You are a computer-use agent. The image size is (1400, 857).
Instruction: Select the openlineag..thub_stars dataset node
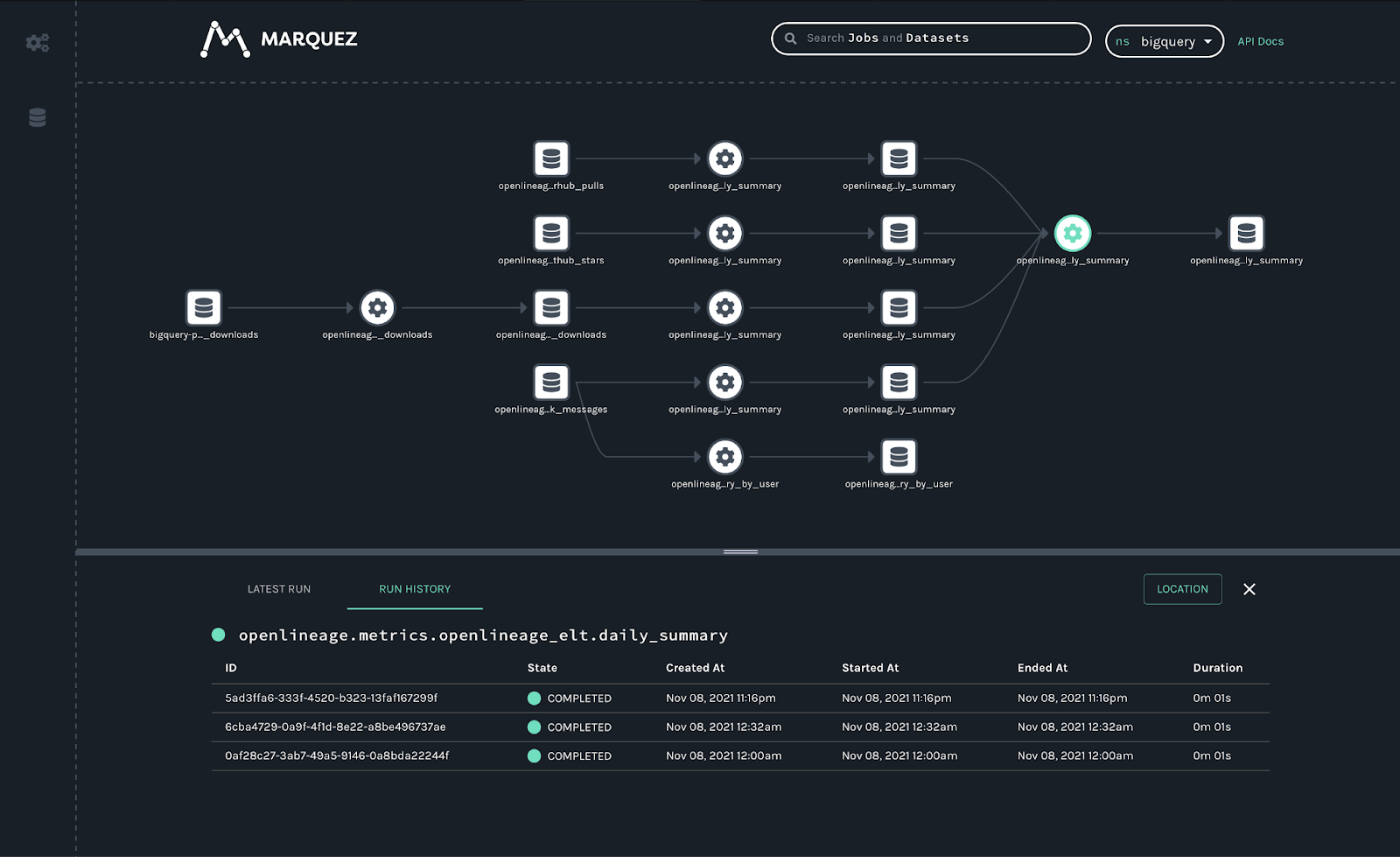551,234
